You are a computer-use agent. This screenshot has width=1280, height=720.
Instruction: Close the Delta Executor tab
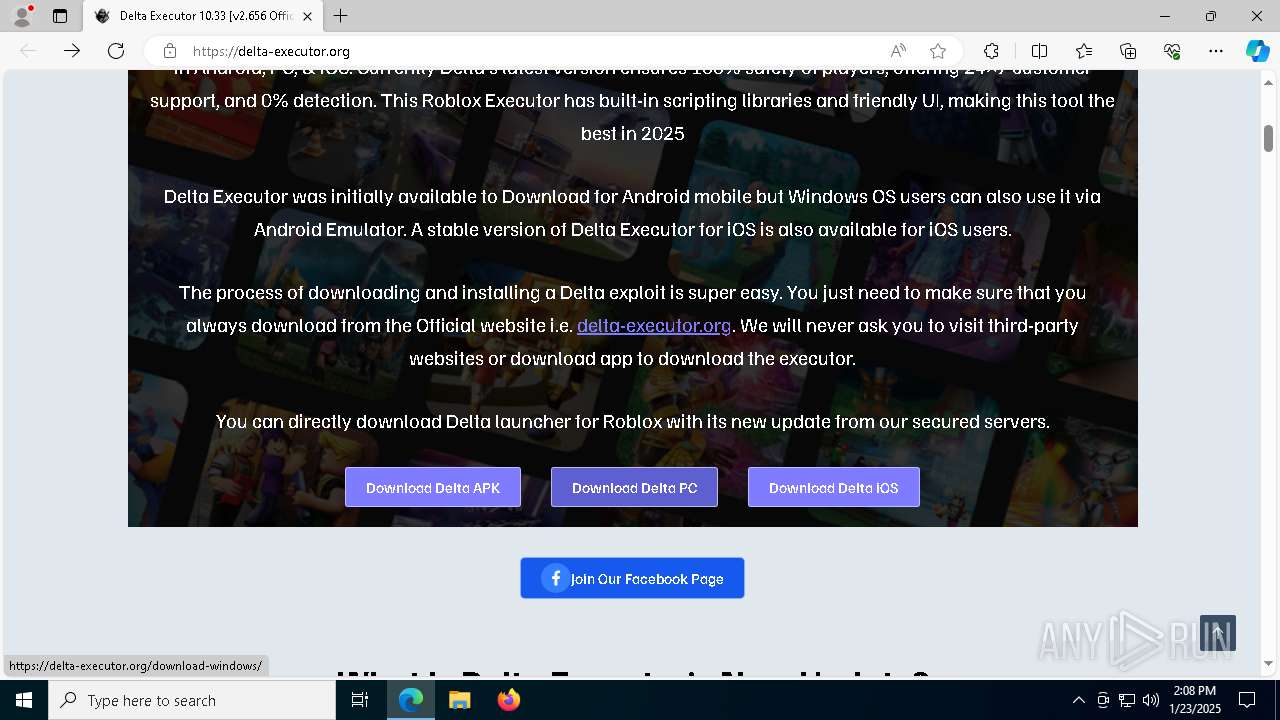tap(307, 16)
